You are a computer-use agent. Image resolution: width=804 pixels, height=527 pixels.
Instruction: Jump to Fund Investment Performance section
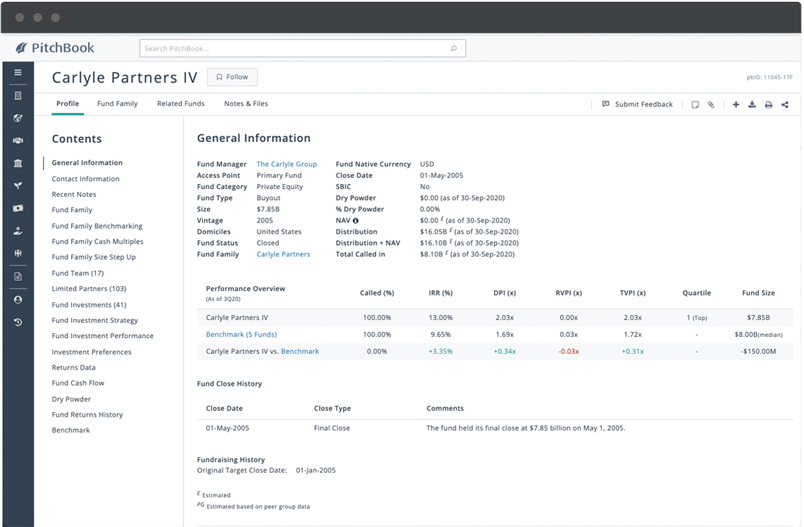tap(103, 336)
